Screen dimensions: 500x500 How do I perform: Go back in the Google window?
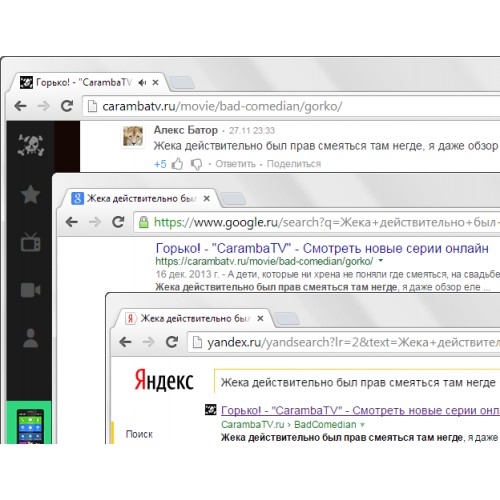pos(72,222)
